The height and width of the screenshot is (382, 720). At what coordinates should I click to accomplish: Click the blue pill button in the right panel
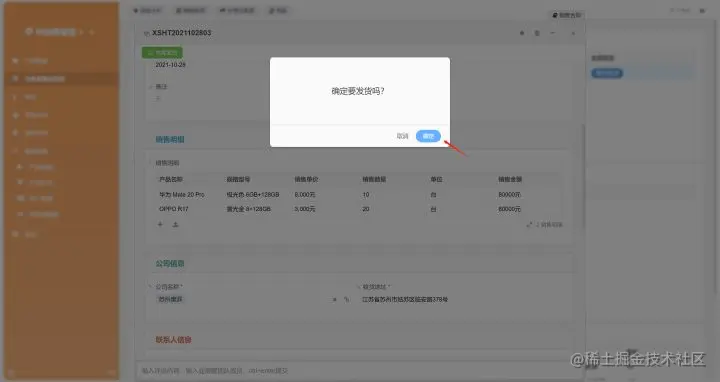(607, 73)
